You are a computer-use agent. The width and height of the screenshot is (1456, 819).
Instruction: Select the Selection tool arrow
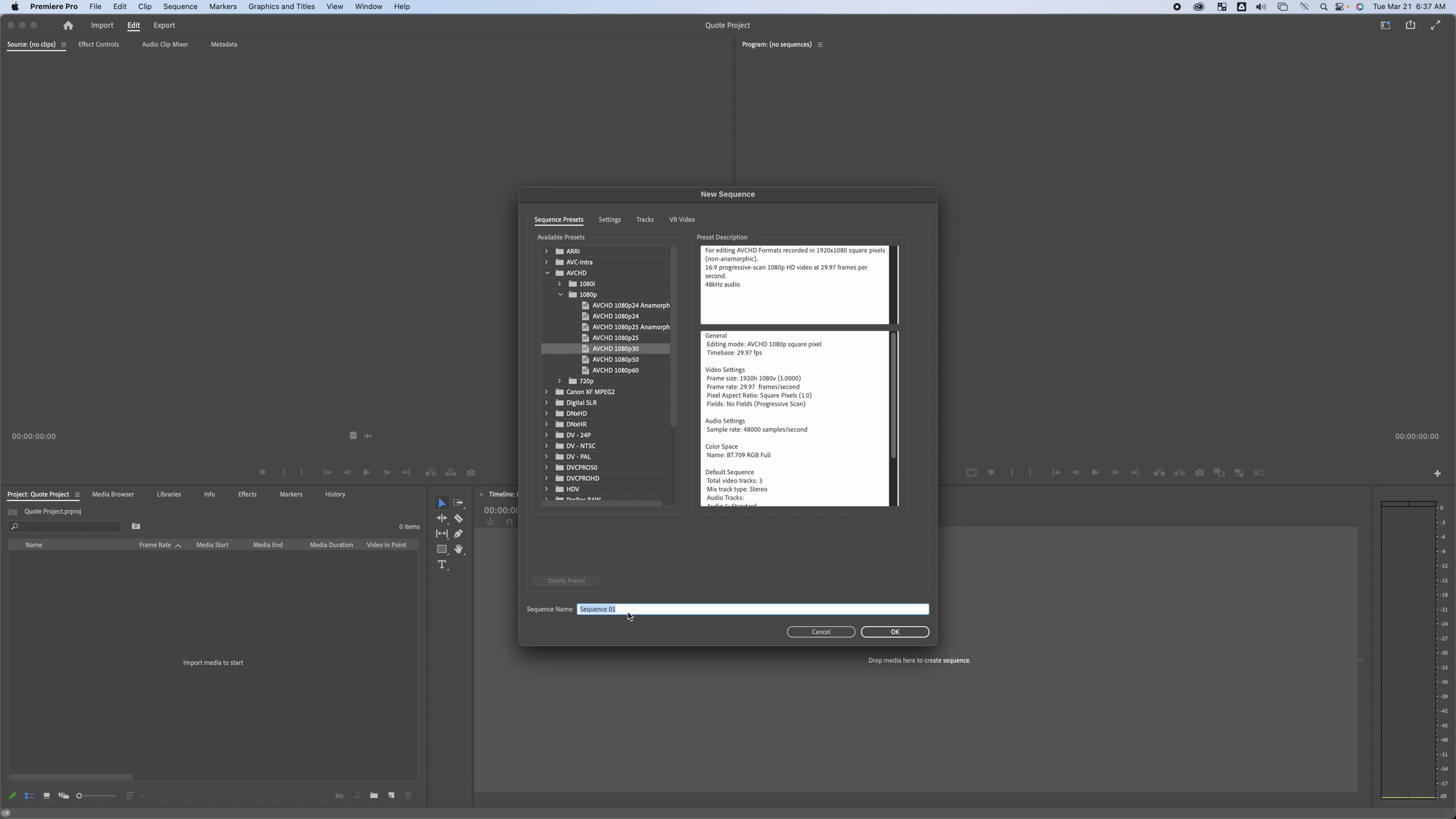click(x=441, y=503)
